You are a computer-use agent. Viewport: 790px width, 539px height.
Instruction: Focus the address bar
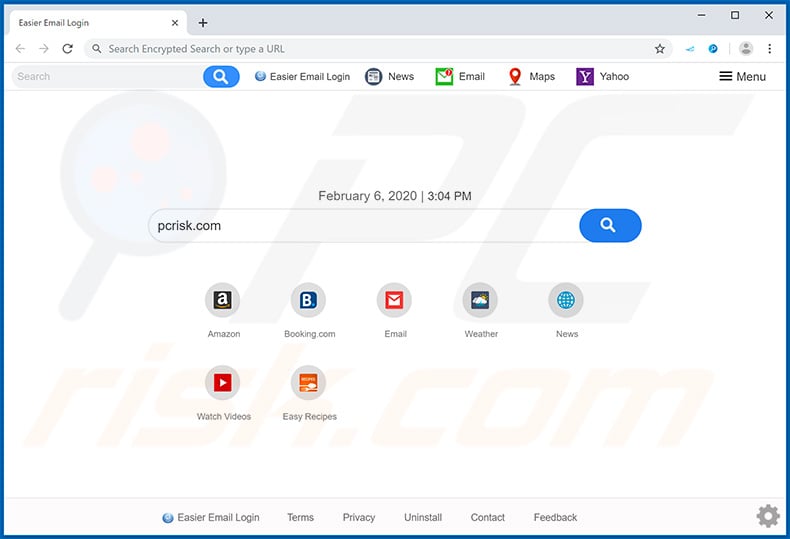click(x=378, y=49)
